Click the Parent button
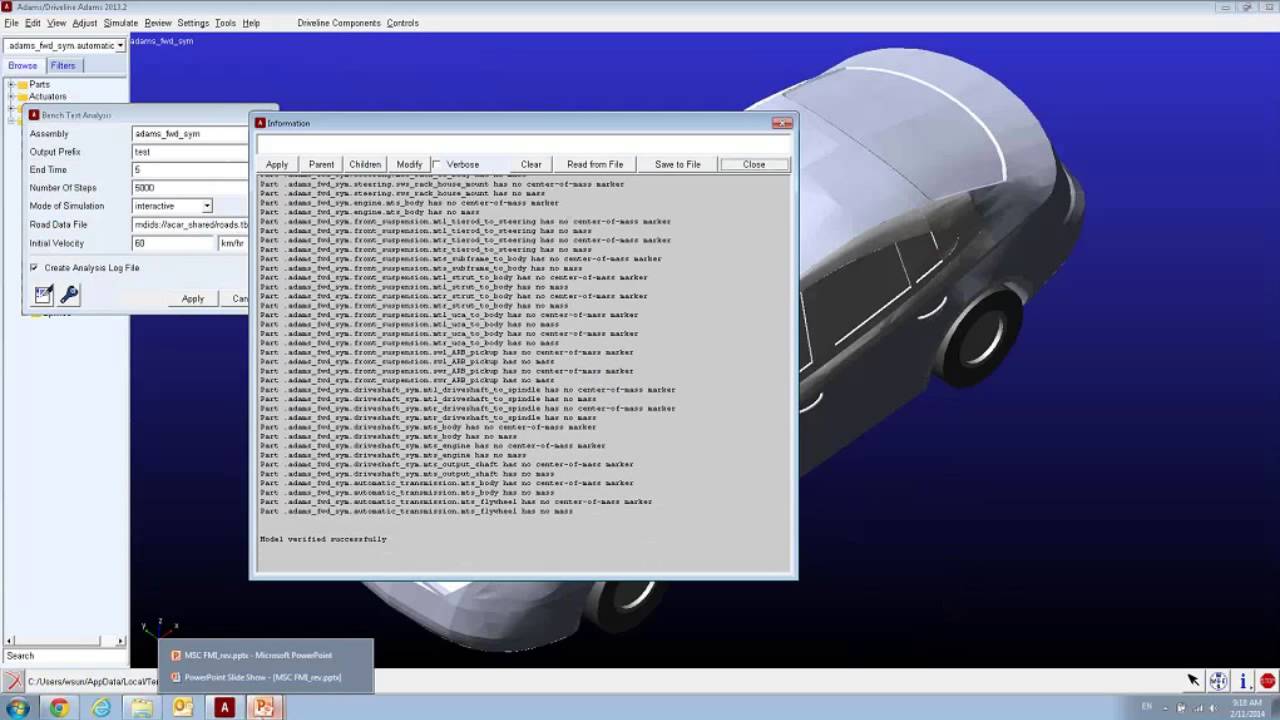The image size is (1280, 720). click(321, 164)
